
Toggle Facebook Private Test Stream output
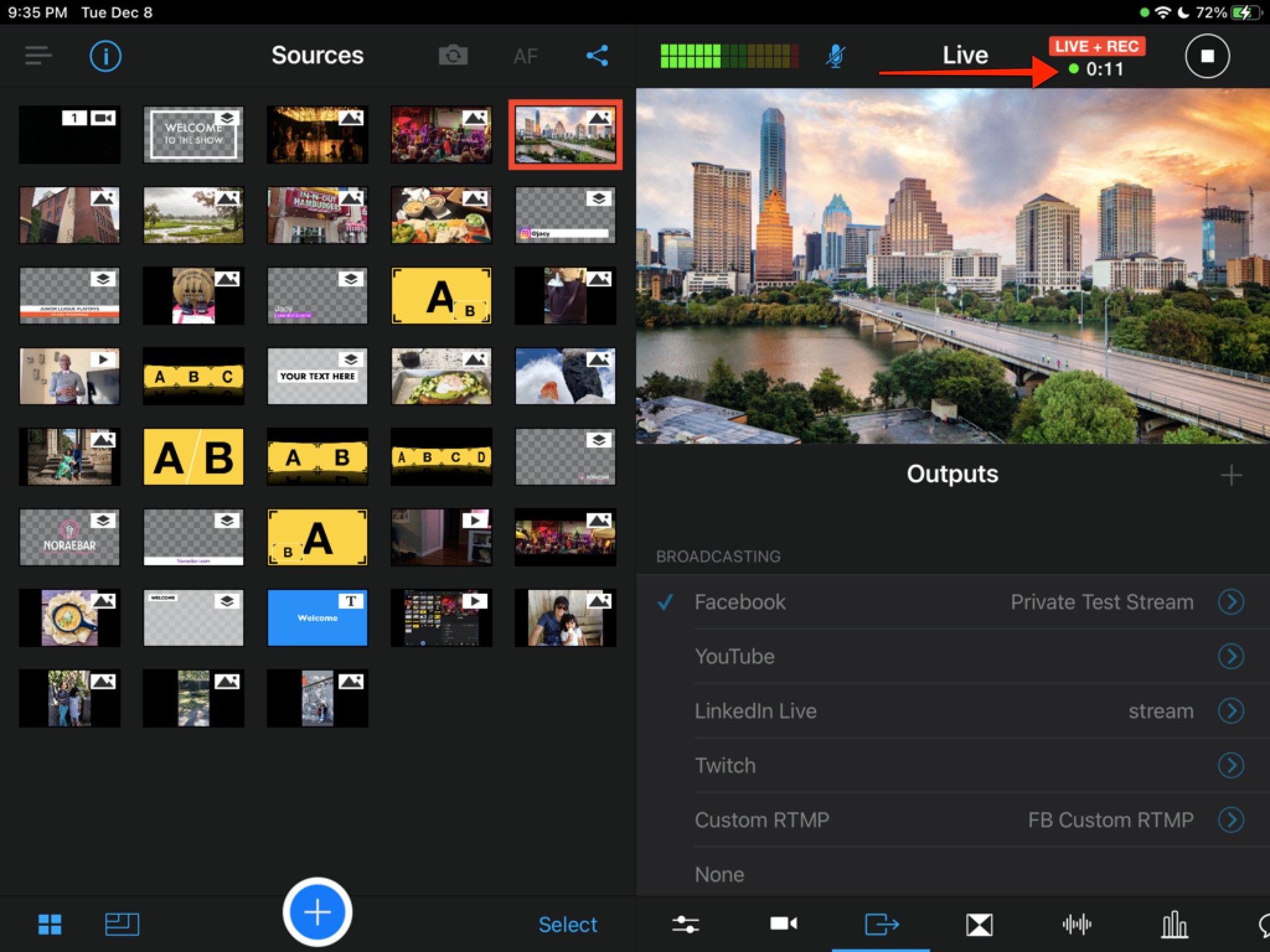click(662, 601)
